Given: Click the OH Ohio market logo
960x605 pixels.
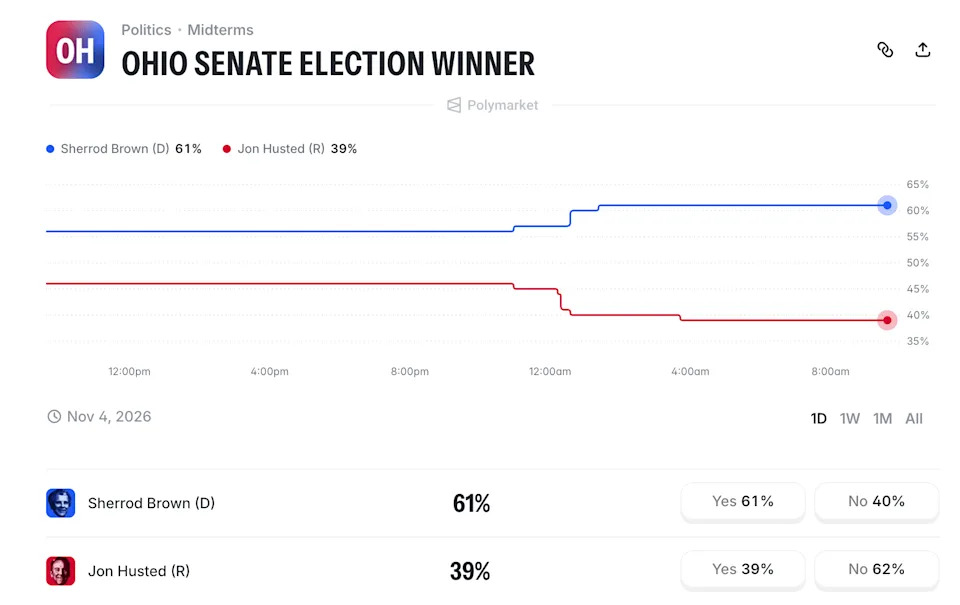Looking at the screenshot, I should (x=75, y=50).
